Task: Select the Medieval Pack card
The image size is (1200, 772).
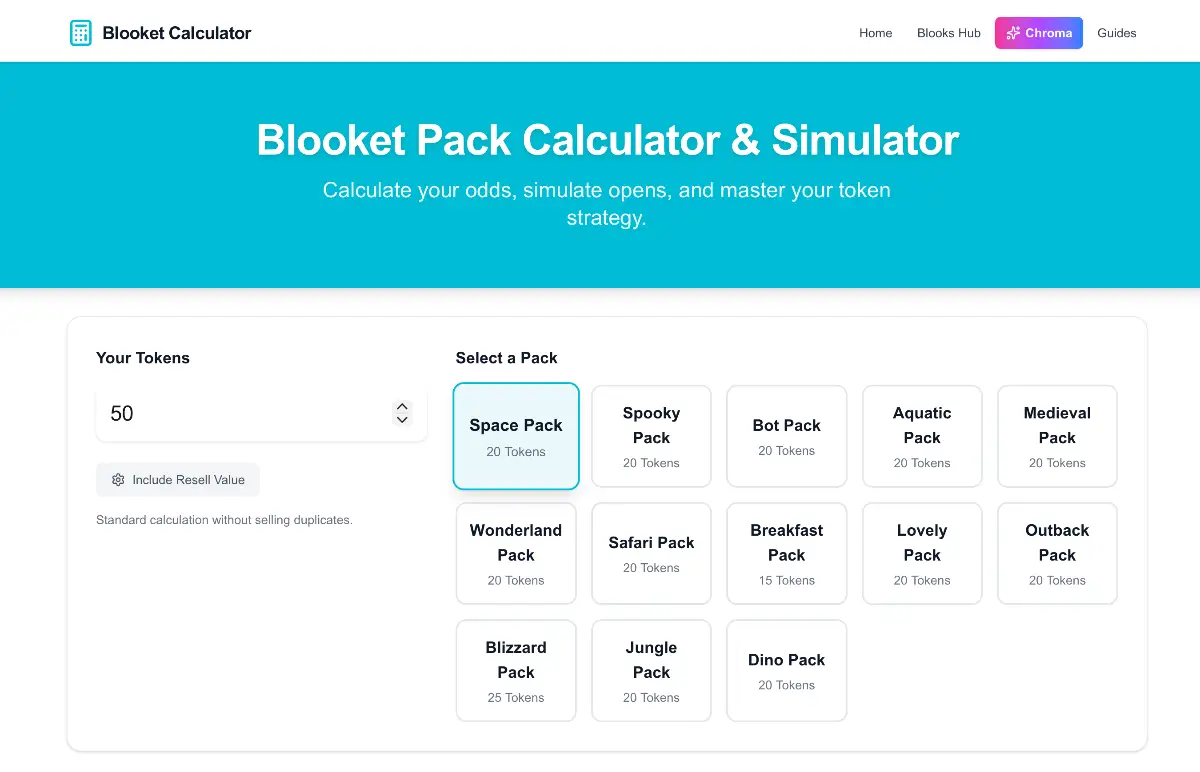Action: pos(1057,436)
